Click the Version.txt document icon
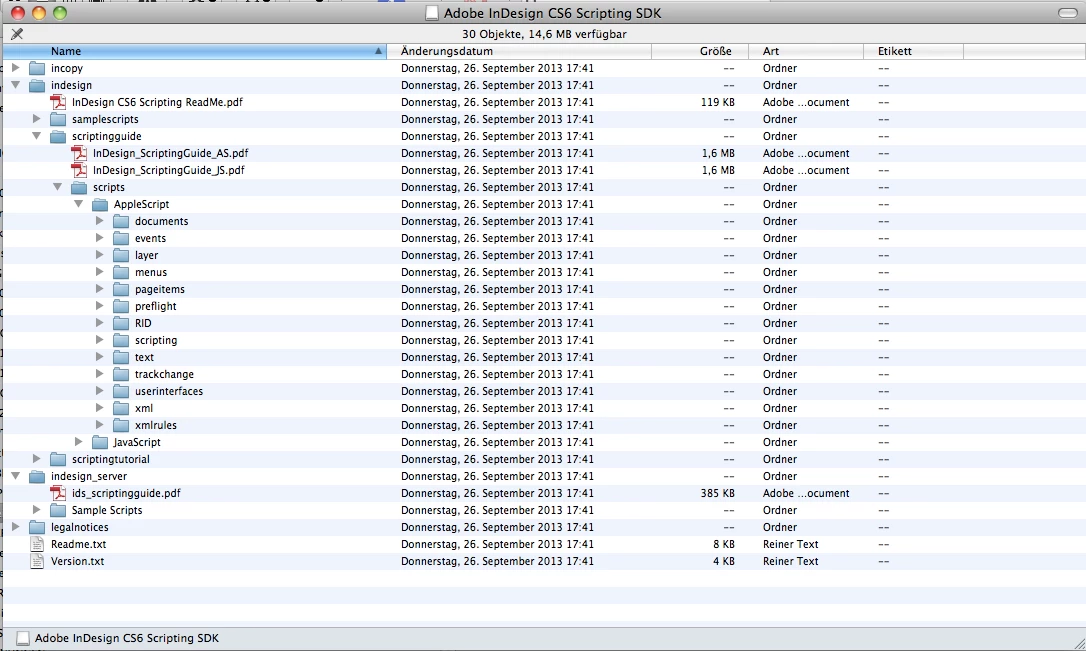This screenshot has height=651, width=1086. [37, 561]
